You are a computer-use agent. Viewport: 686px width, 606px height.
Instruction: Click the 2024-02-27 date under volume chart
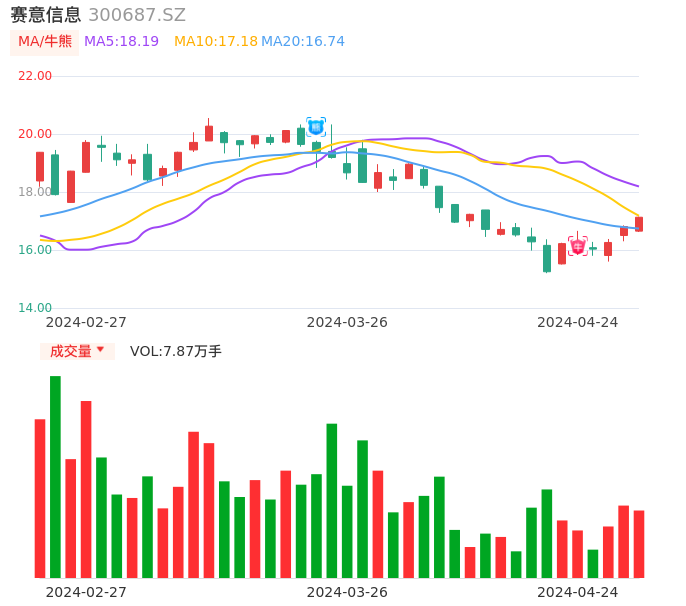pyautogui.click(x=86, y=592)
